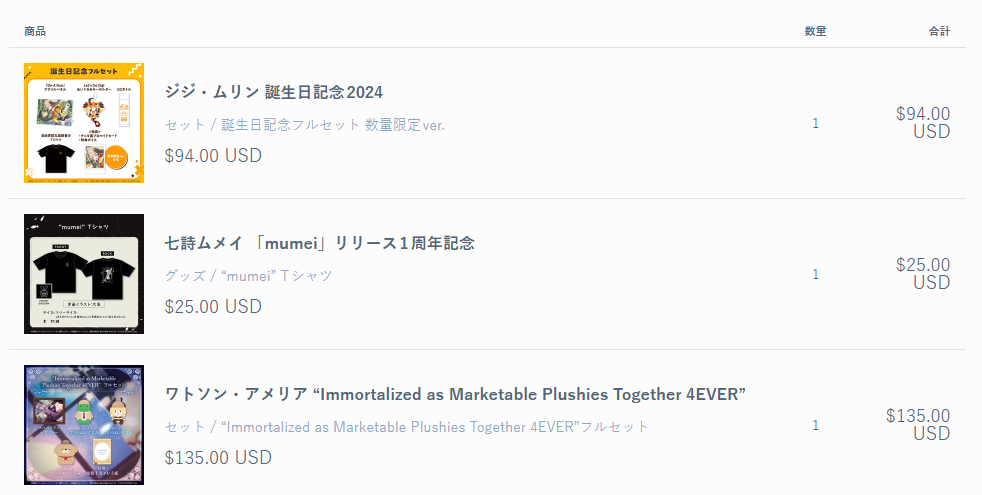
Task: Click the quantity value for the Gigi Murin set
Action: click(x=815, y=123)
